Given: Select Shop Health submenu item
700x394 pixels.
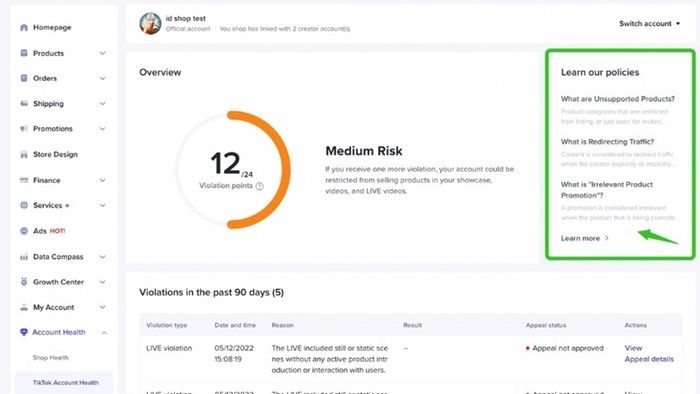Looking at the screenshot, I should point(50,358).
